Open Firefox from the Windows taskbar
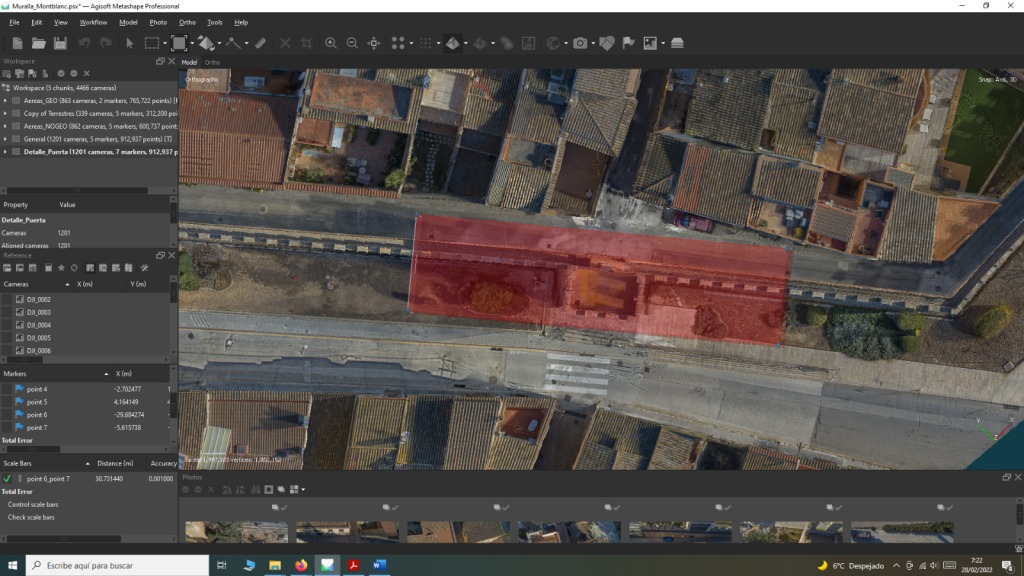The width and height of the screenshot is (1024, 576). (301, 565)
